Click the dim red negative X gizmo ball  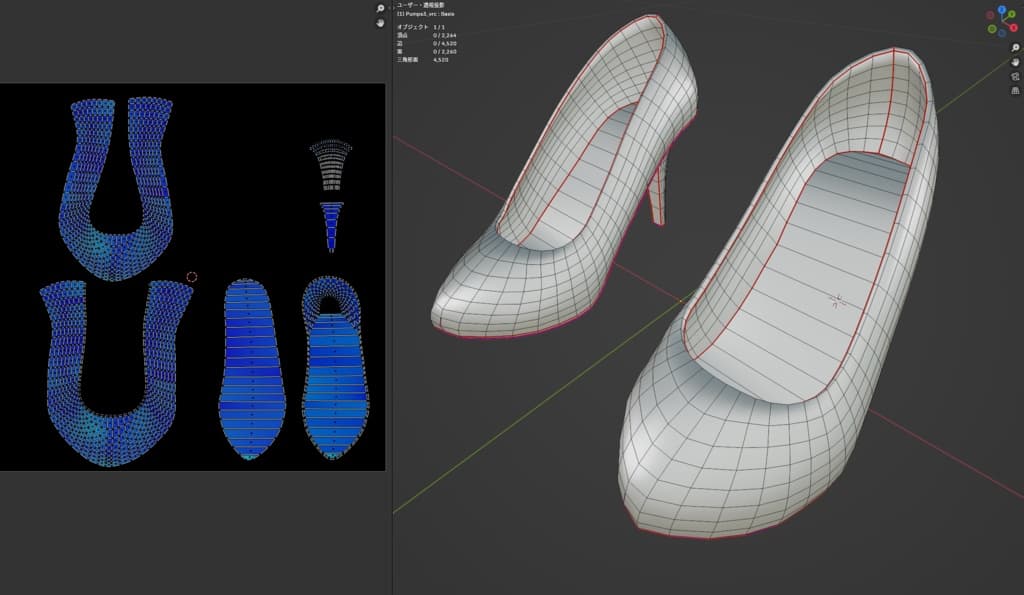point(990,16)
